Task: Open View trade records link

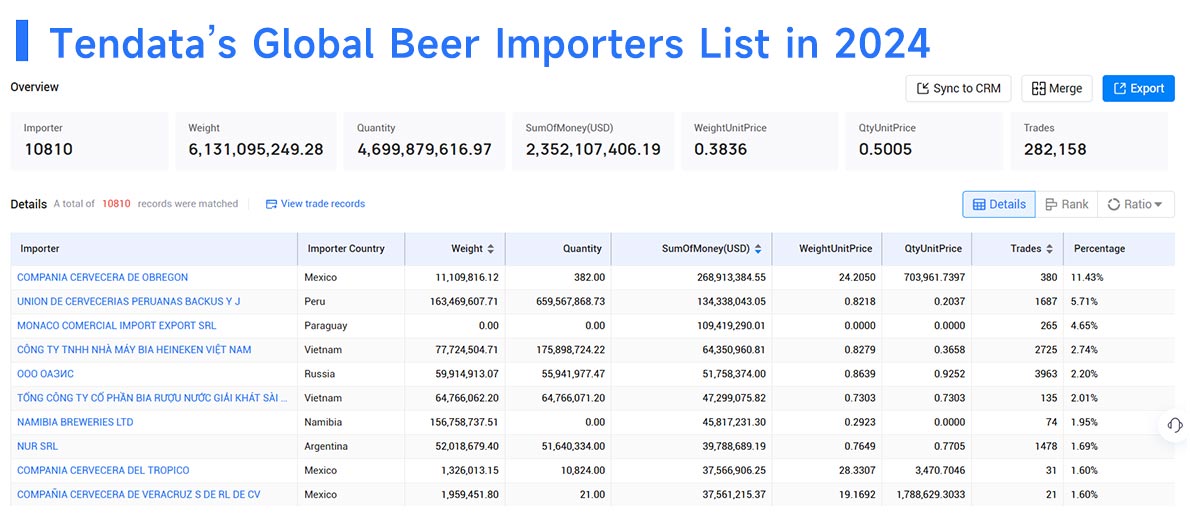Action: pos(323,204)
